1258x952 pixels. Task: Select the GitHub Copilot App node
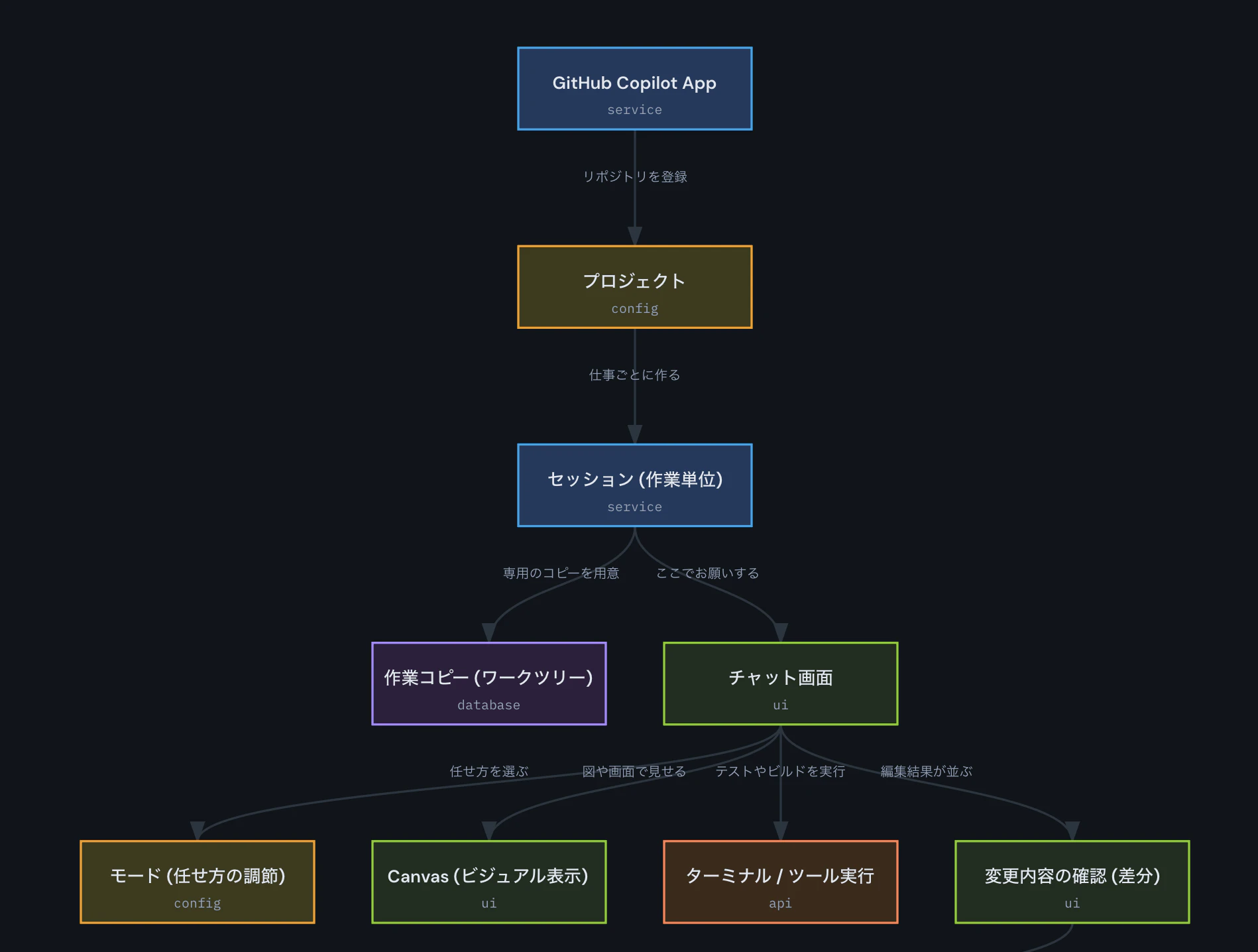tap(635, 89)
